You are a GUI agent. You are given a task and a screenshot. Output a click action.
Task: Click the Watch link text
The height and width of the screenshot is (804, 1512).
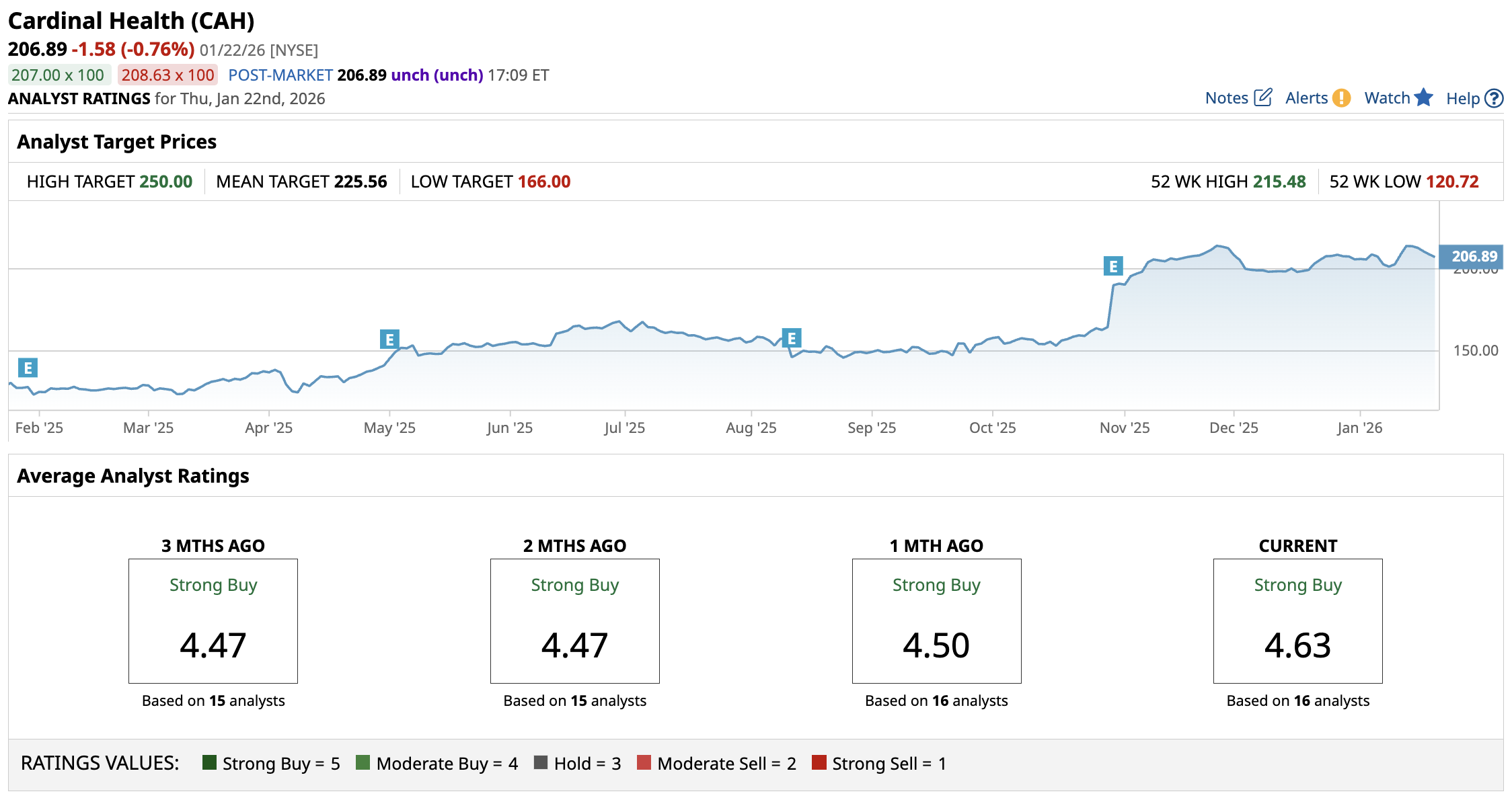[1387, 98]
